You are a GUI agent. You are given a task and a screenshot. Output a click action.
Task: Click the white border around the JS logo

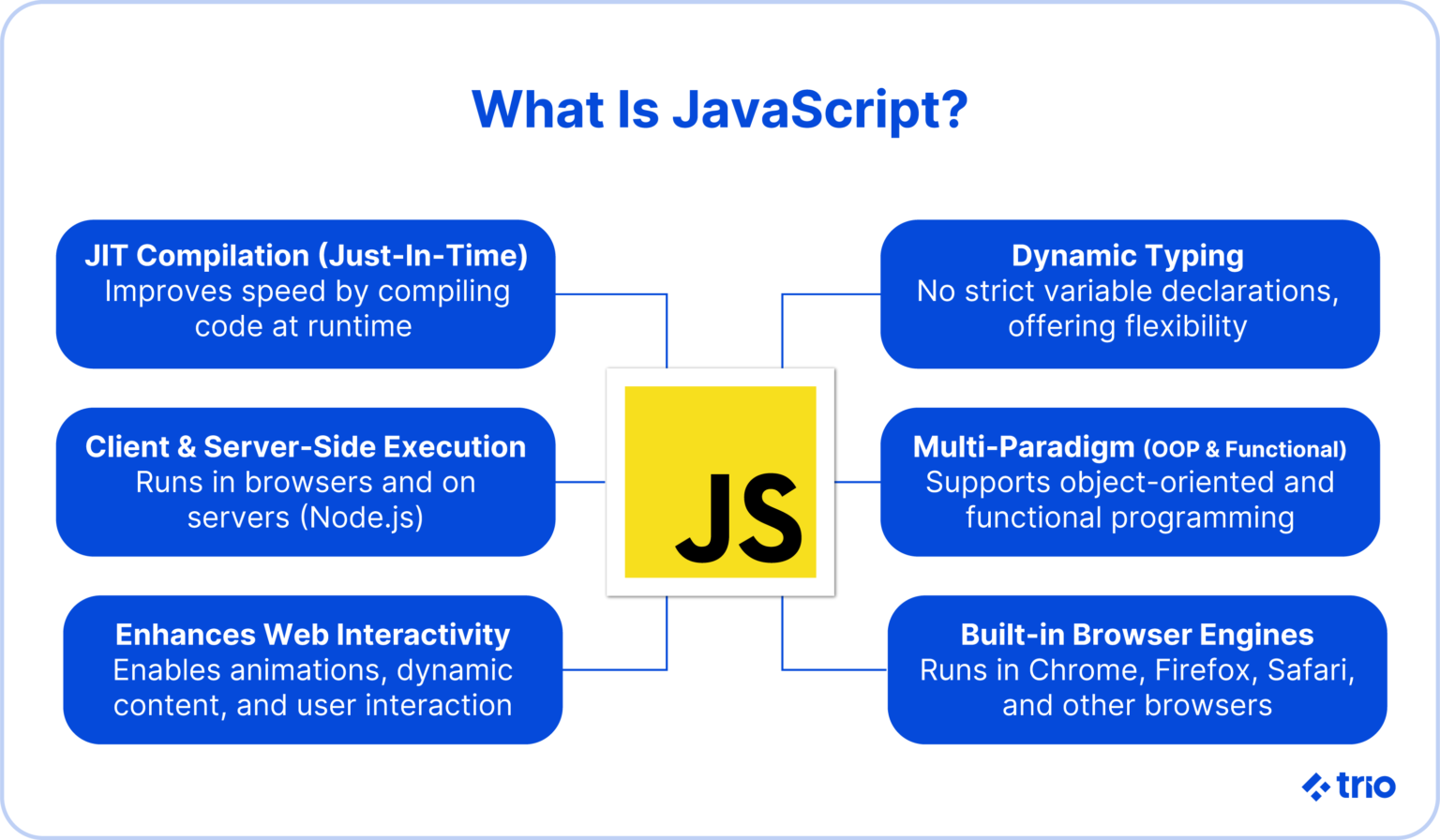pyautogui.click(x=720, y=375)
